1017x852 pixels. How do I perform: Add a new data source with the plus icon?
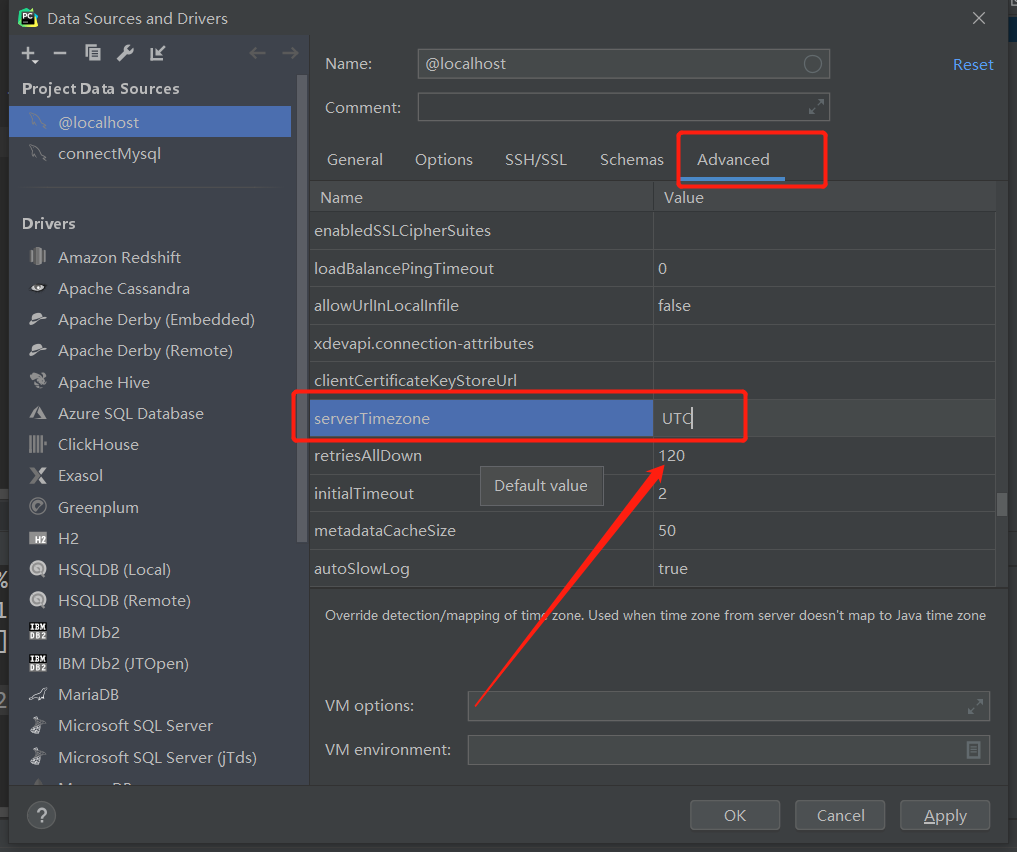click(x=30, y=54)
